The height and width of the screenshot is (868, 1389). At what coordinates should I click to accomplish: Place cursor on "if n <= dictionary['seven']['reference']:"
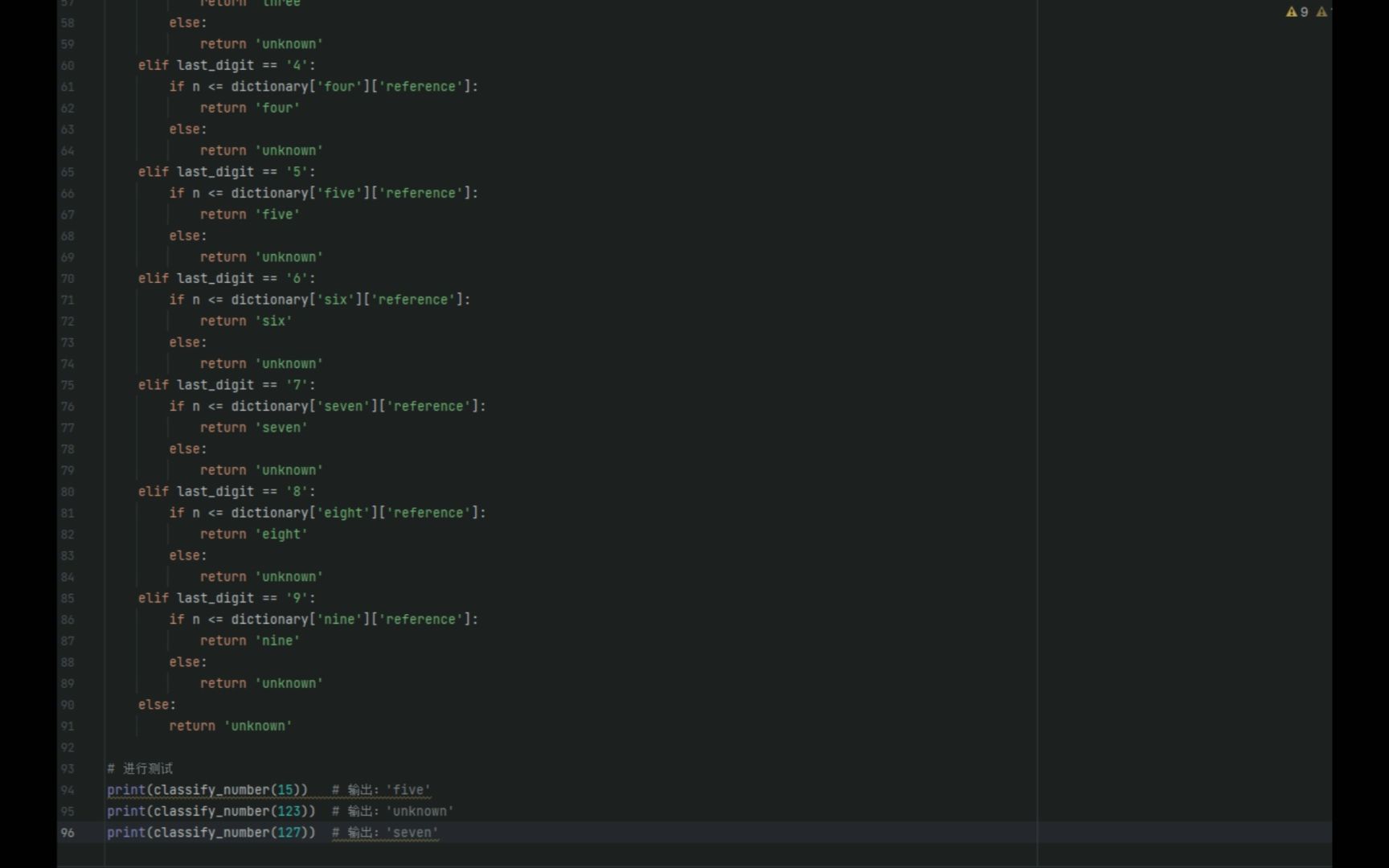point(327,407)
